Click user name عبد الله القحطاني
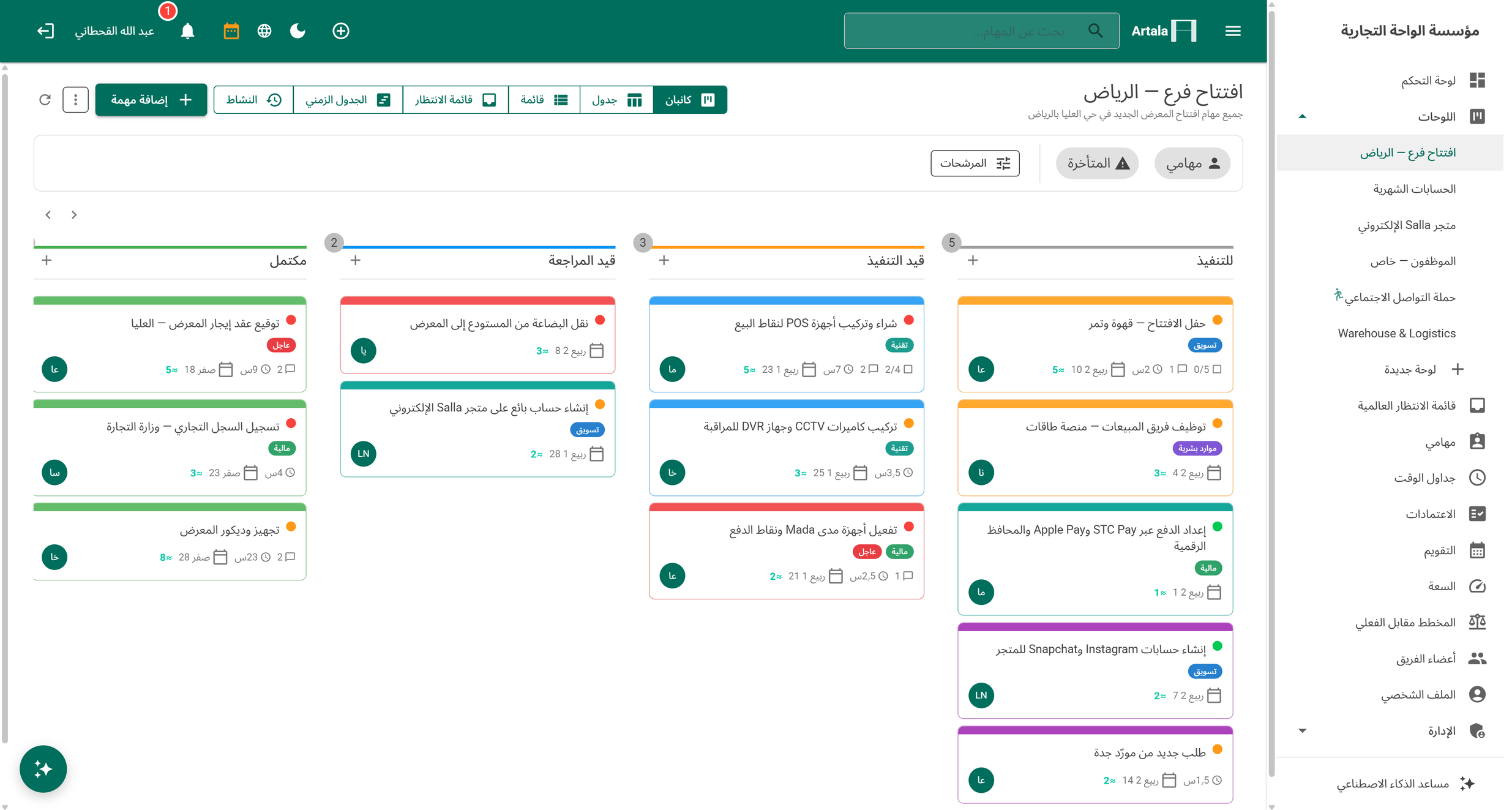The image size is (1512, 810). click(x=114, y=31)
